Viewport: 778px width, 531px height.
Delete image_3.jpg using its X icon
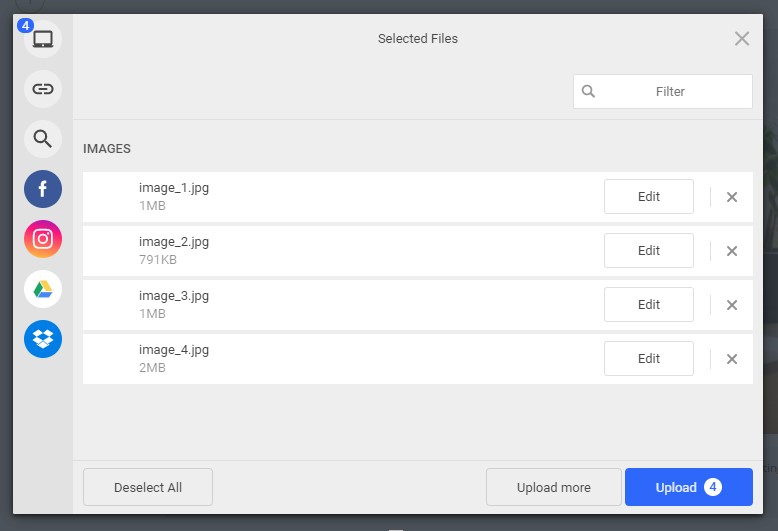[732, 305]
